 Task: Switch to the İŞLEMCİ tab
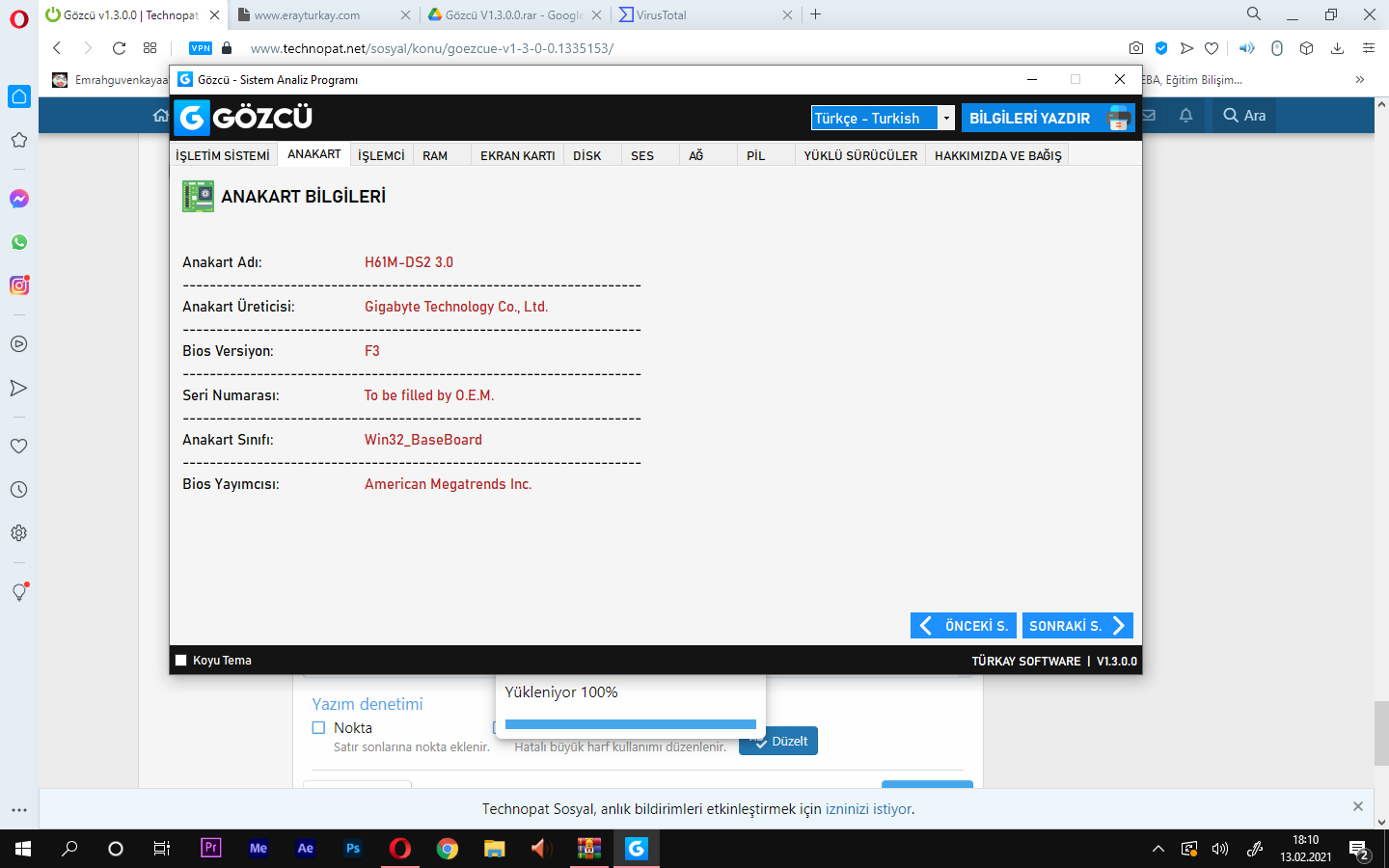(x=382, y=155)
